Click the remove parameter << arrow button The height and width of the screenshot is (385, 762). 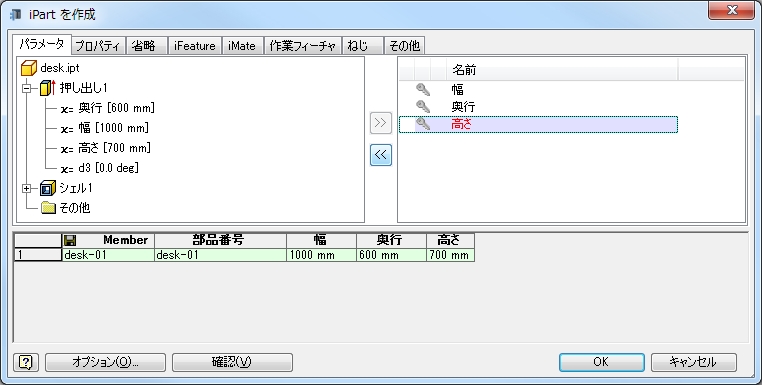(381, 155)
